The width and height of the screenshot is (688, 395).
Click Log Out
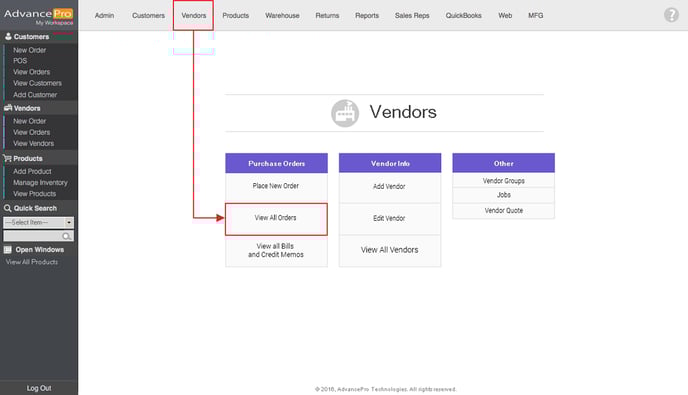click(39, 388)
